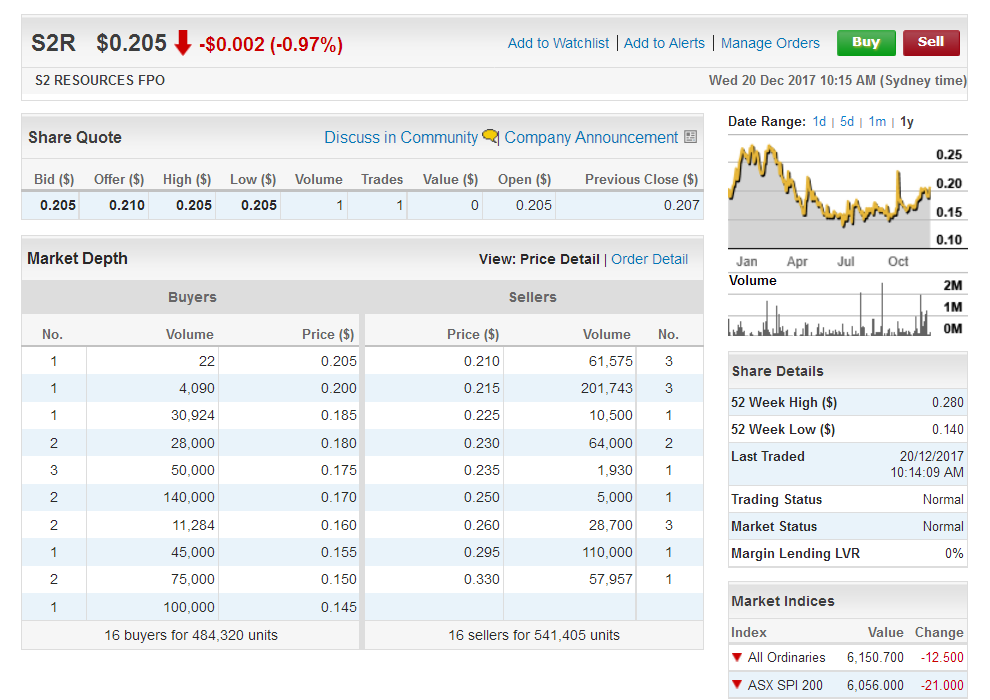Select Price Detail view in Market Depth

[559, 259]
